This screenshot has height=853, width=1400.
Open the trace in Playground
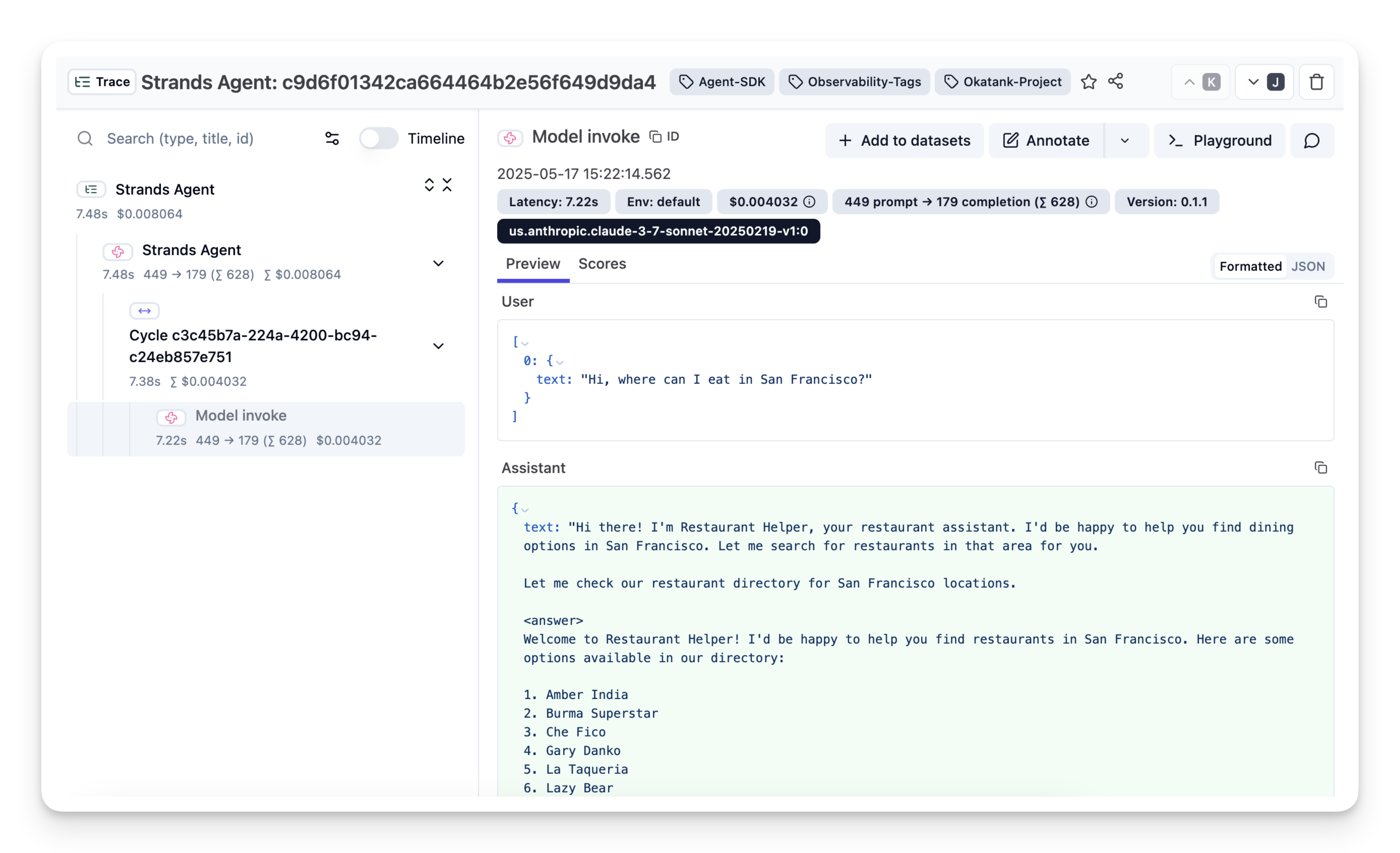point(1220,140)
